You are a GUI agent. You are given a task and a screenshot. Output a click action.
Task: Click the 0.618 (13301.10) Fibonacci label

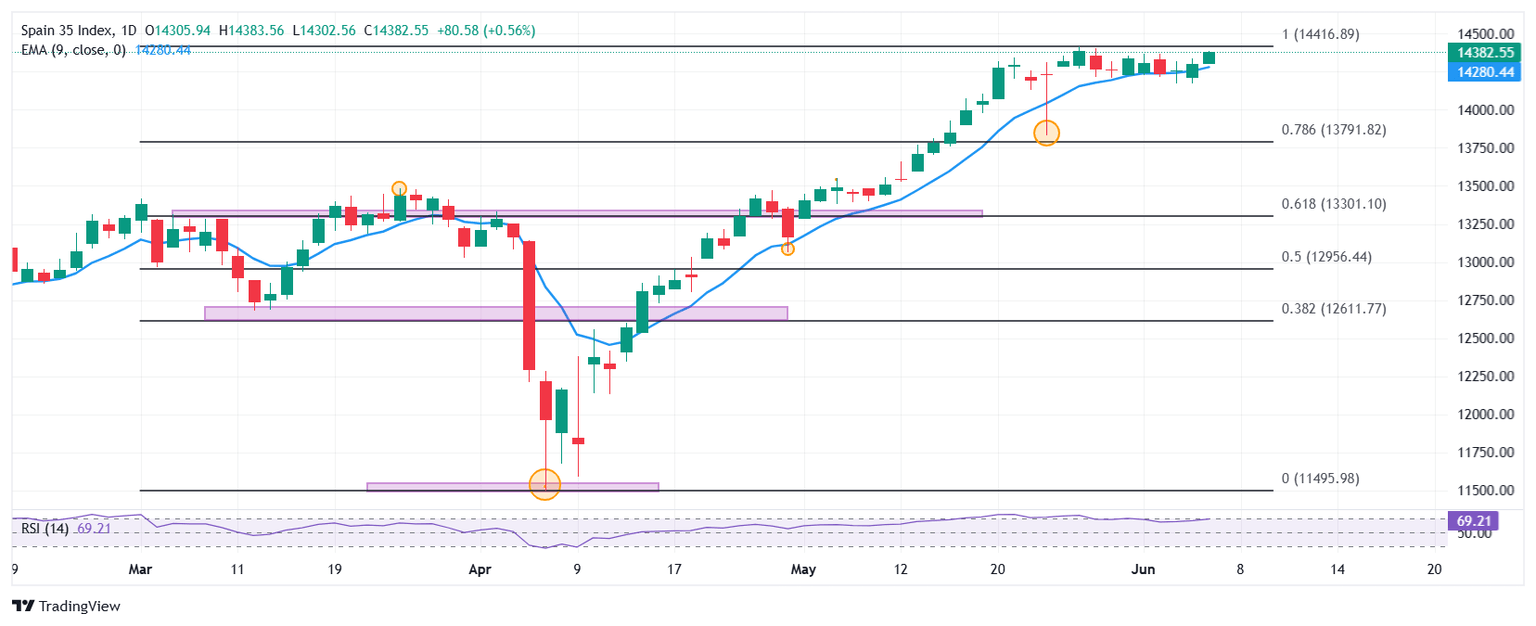[1333, 204]
